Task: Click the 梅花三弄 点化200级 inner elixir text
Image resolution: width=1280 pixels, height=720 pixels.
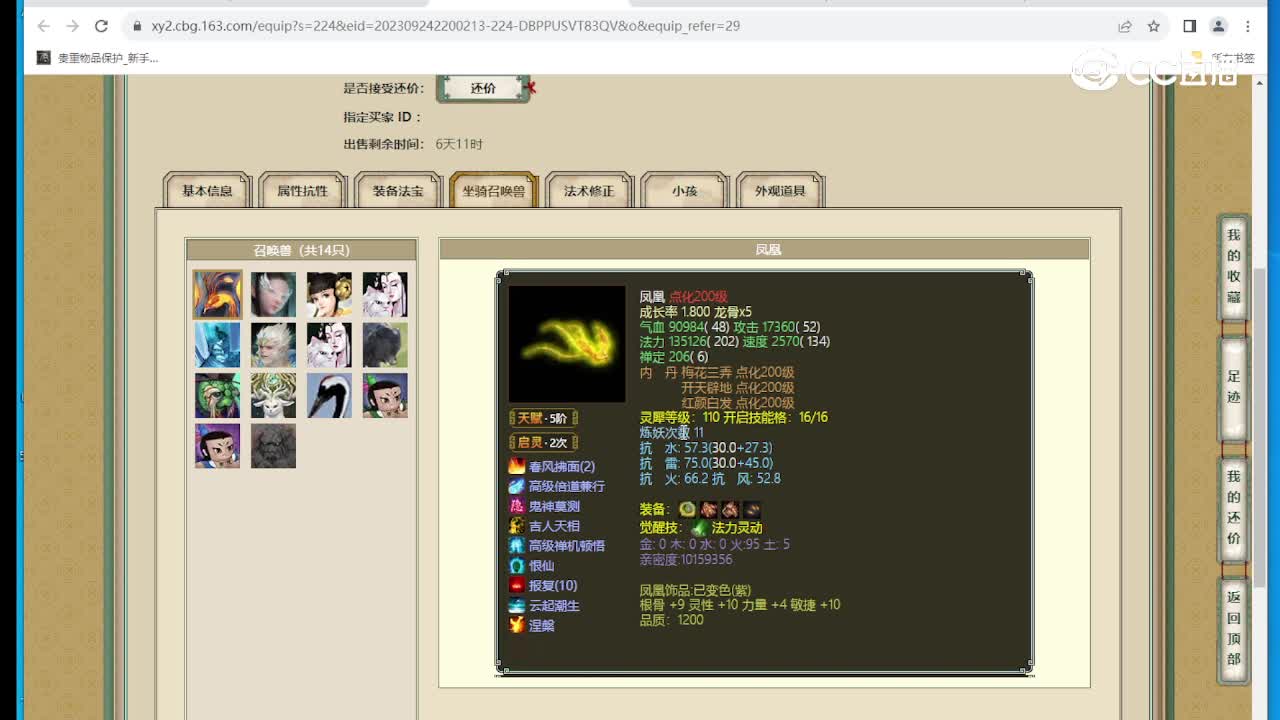Action: (x=738, y=372)
